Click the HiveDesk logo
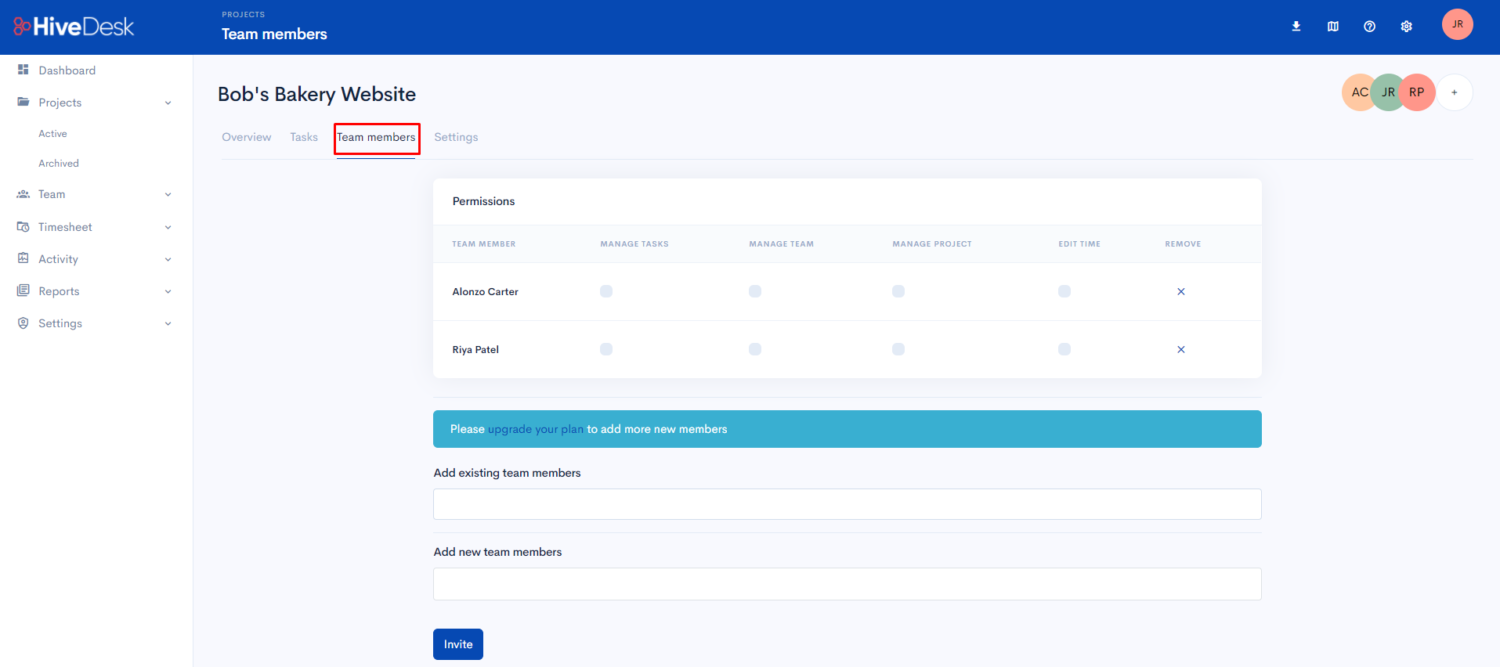 coord(73,26)
